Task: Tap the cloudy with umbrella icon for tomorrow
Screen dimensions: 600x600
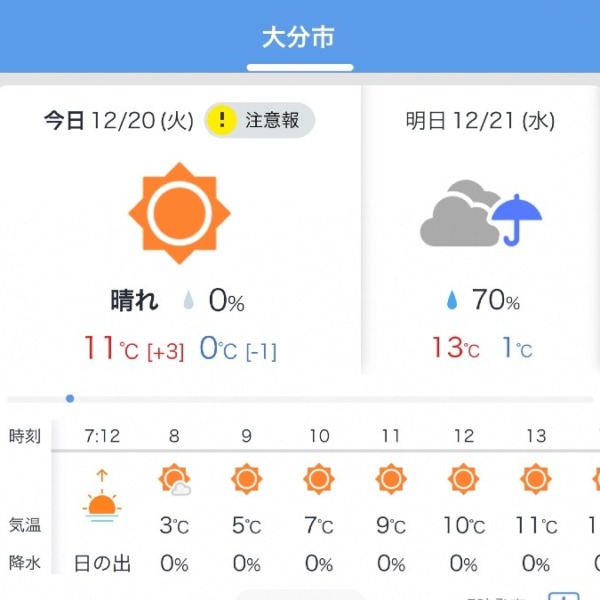Action: 481,213
